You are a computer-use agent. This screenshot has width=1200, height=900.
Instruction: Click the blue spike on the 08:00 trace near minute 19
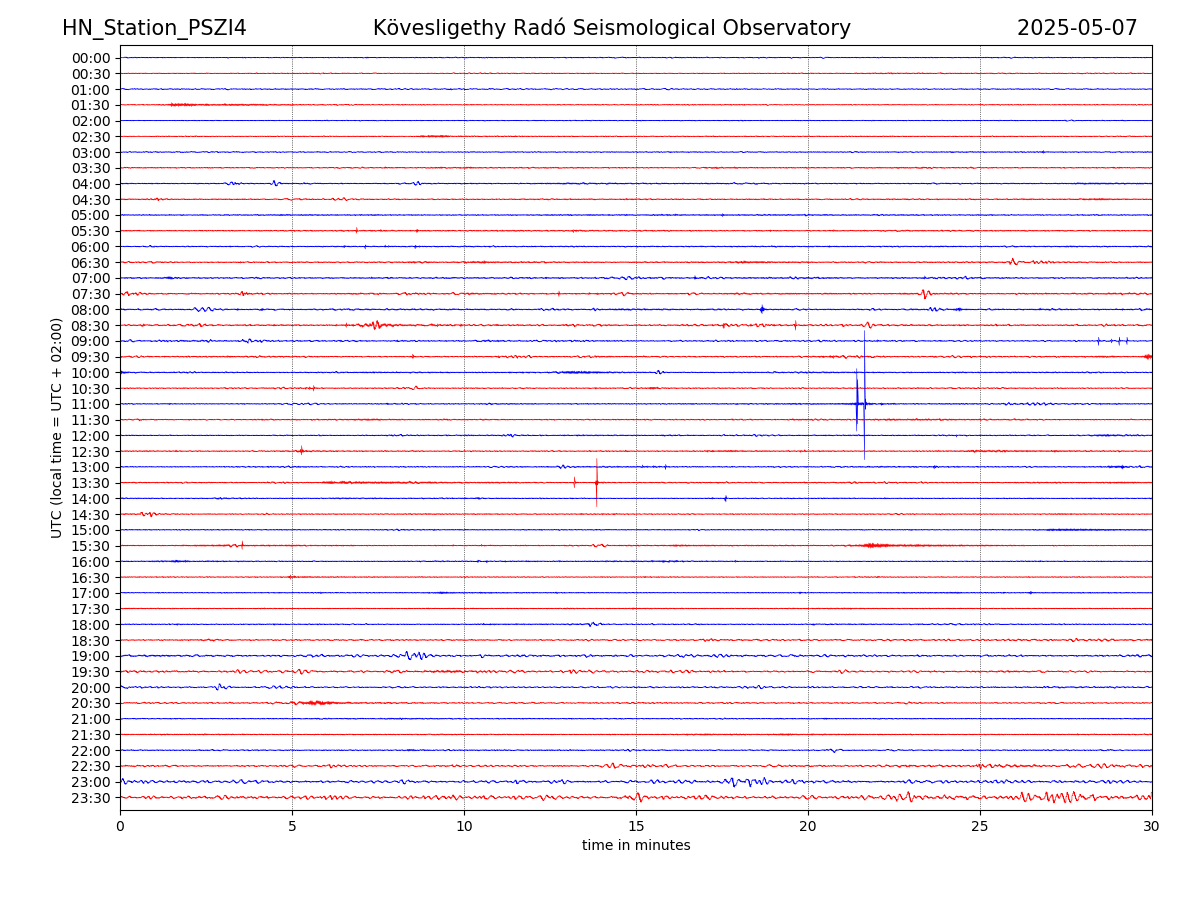[x=762, y=309]
